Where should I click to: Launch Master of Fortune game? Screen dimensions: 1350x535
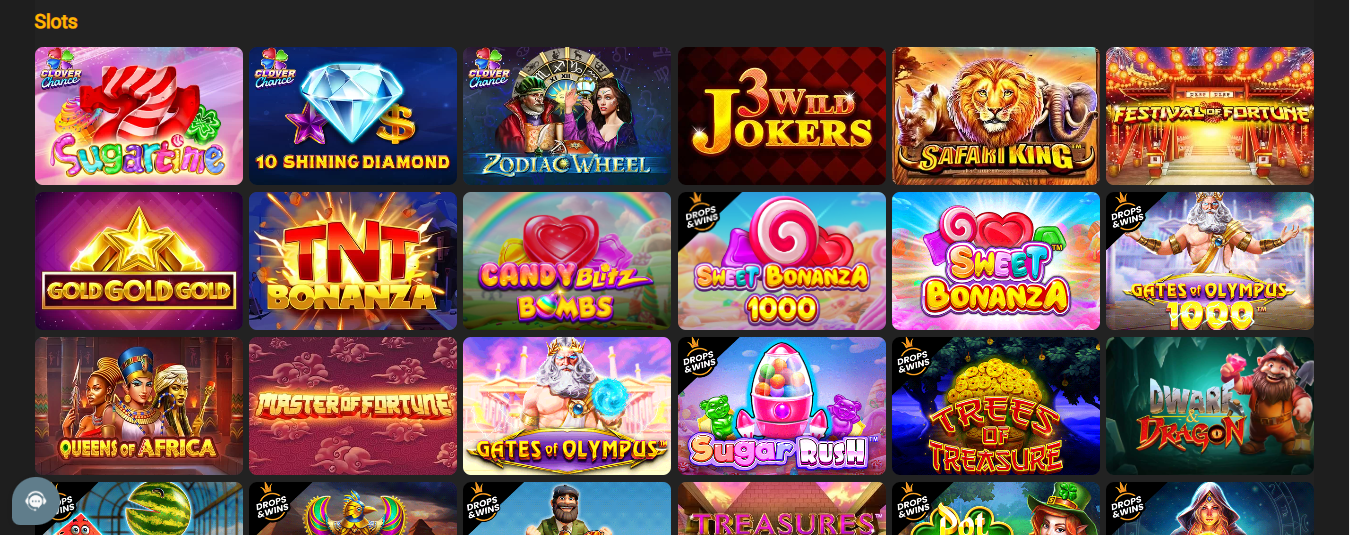tap(353, 406)
